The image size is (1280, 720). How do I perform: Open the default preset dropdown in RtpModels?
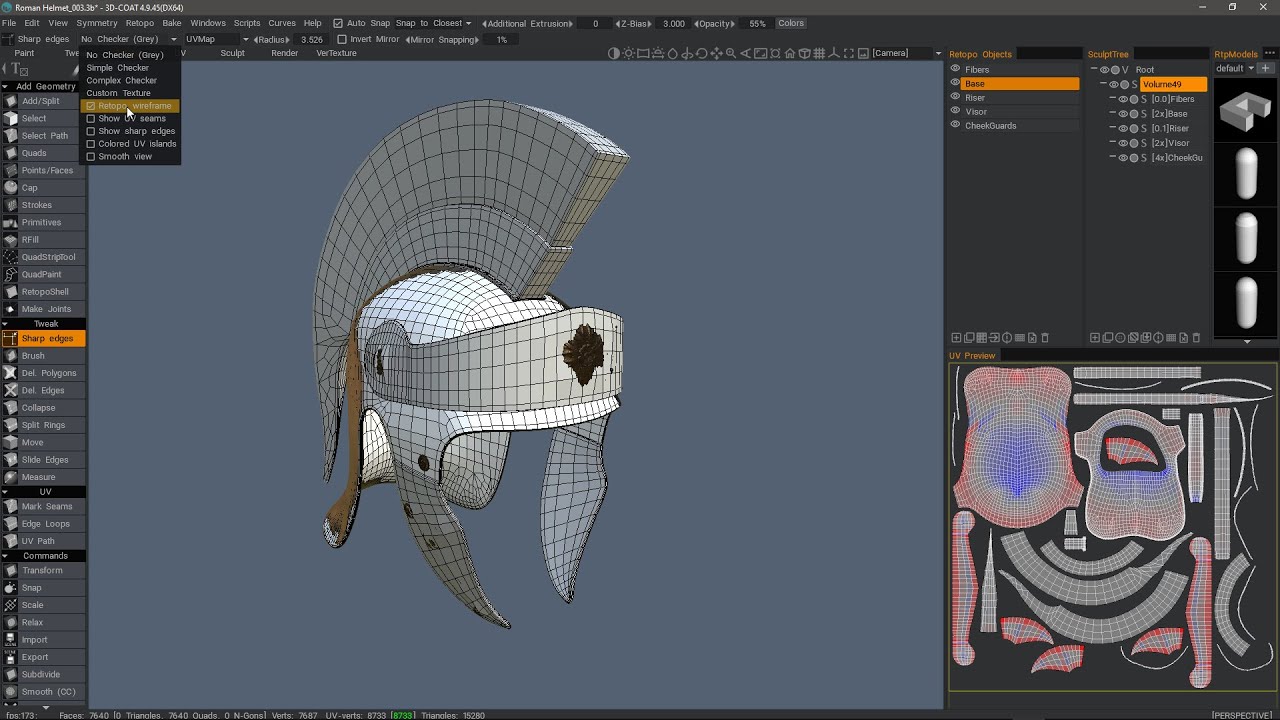tap(1235, 68)
